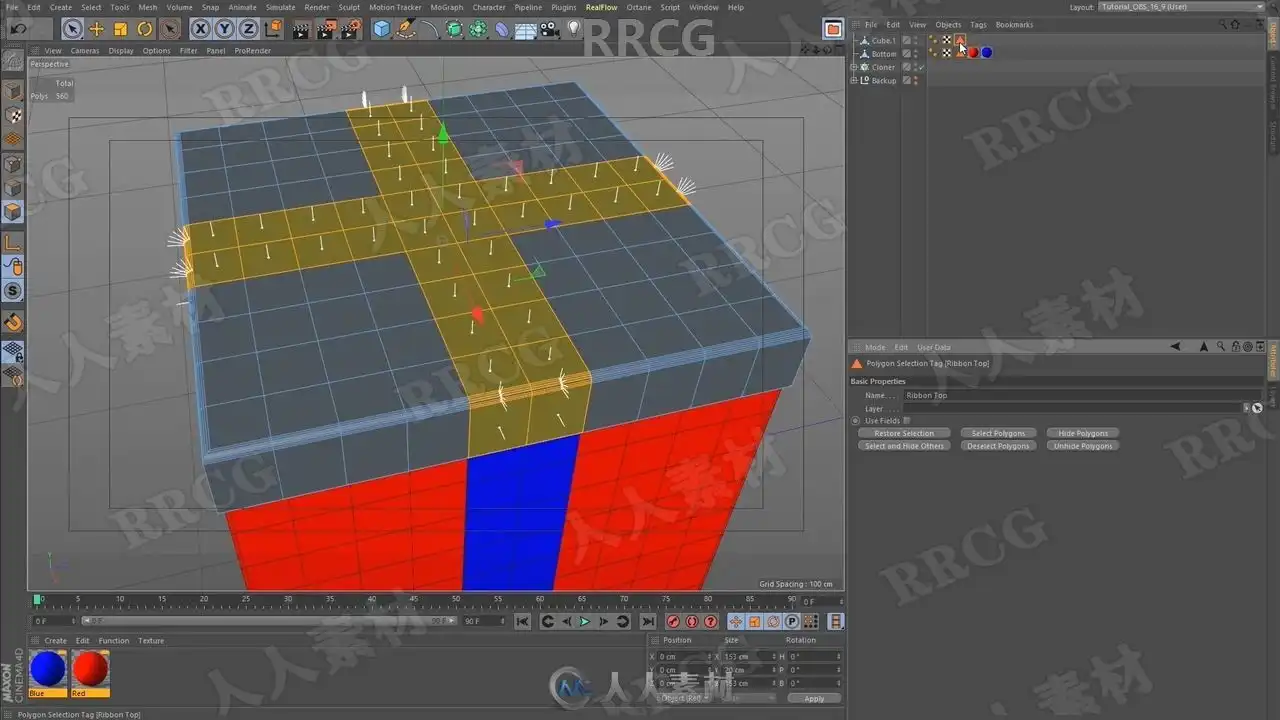Select the Live Selection tool
This screenshot has height=720, width=1280.
(x=72, y=29)
